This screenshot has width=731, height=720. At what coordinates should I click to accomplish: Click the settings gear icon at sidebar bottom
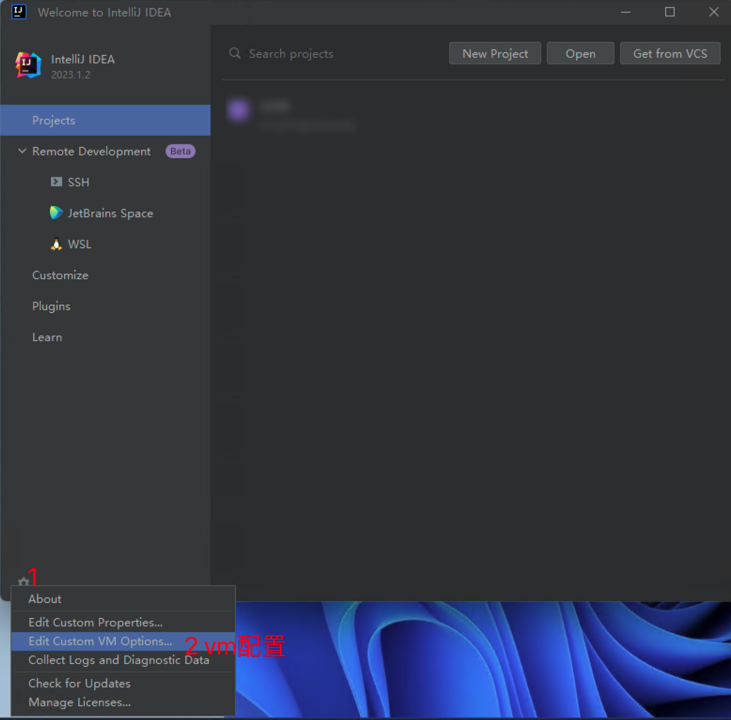pyautogui.click(x=23, y=581)
